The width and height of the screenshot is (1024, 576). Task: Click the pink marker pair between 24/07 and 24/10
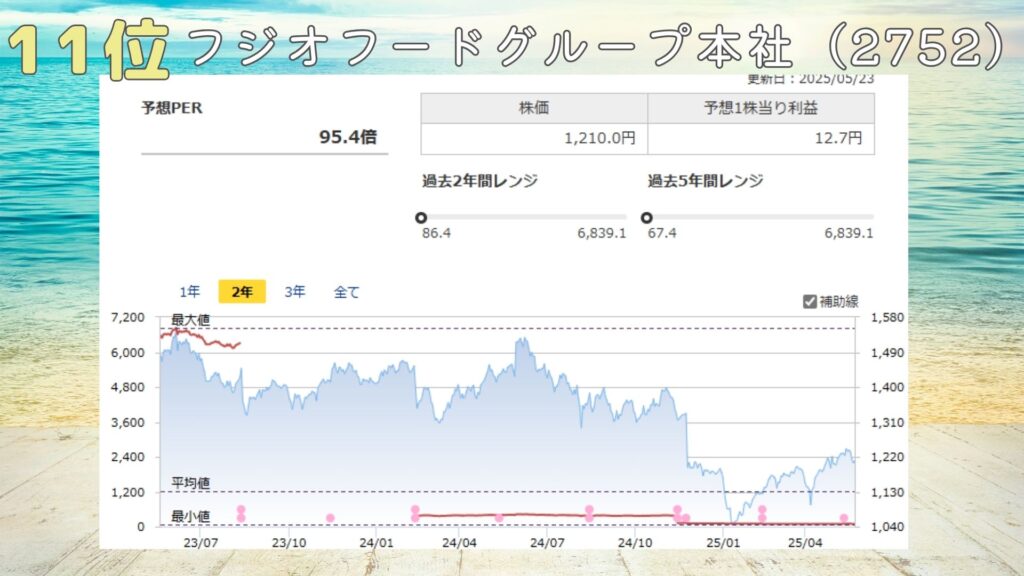click(589, 513)
